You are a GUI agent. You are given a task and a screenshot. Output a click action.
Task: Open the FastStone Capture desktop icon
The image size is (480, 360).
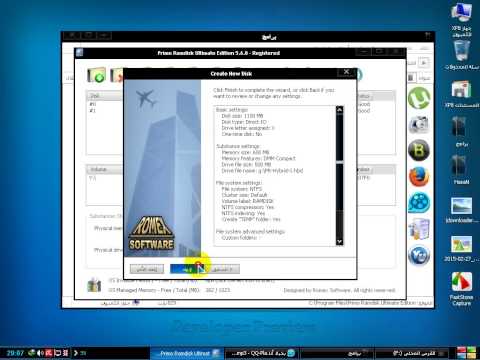click(462, 289)
